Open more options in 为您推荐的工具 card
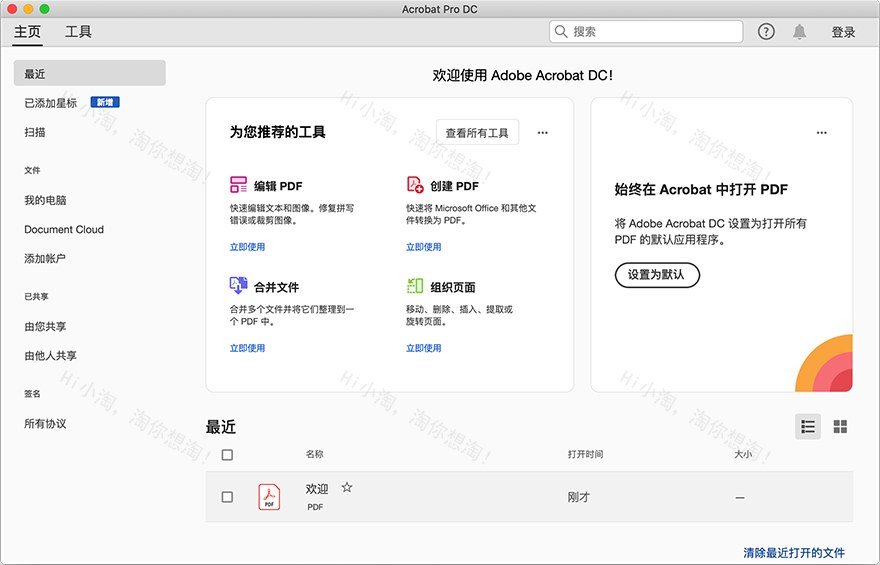This screenshot has height=565, width=880. pos(542,132)
